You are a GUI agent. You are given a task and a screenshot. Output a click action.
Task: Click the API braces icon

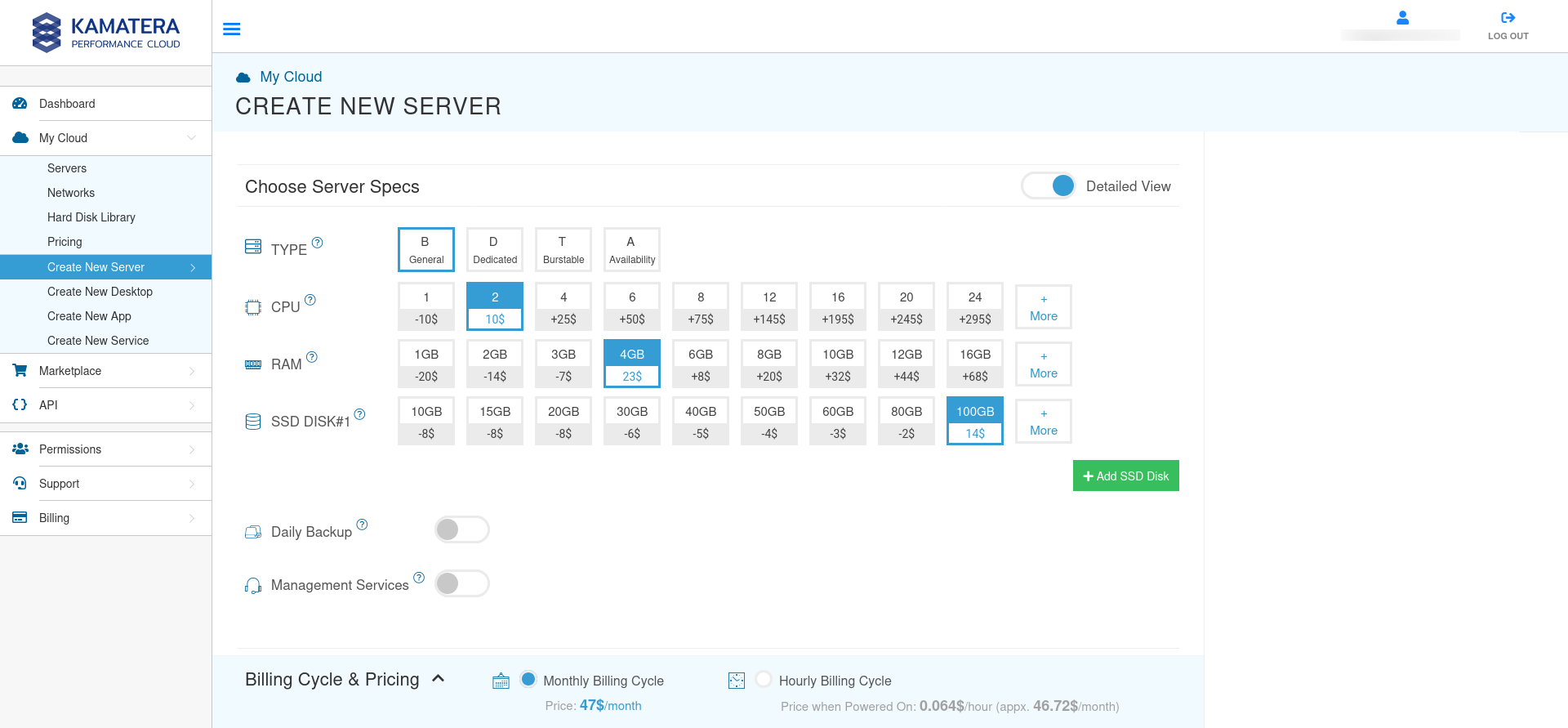(x=20, y=404)
